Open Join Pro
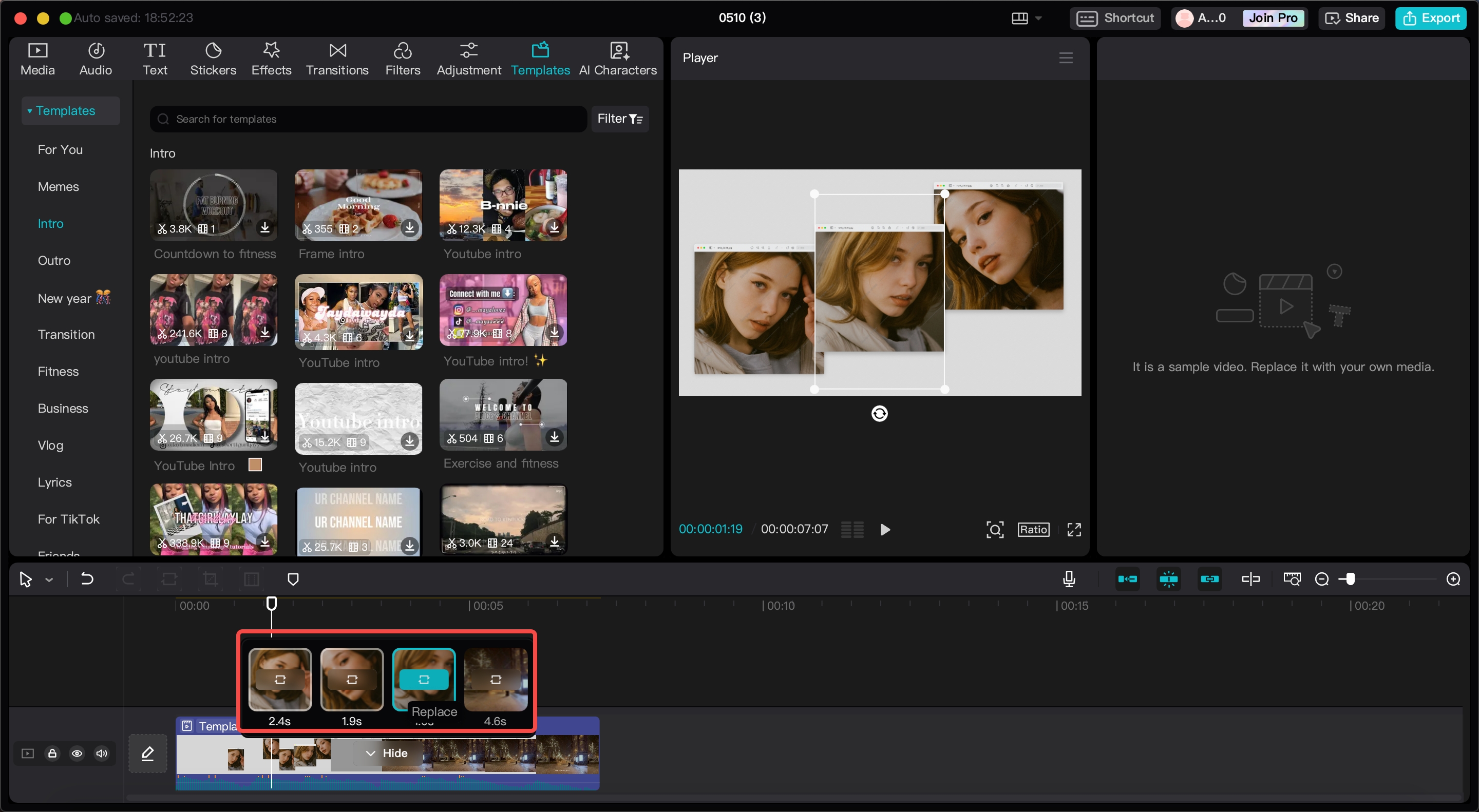Viewport: 1479px width, 812px height. (x=1273, y=18)
